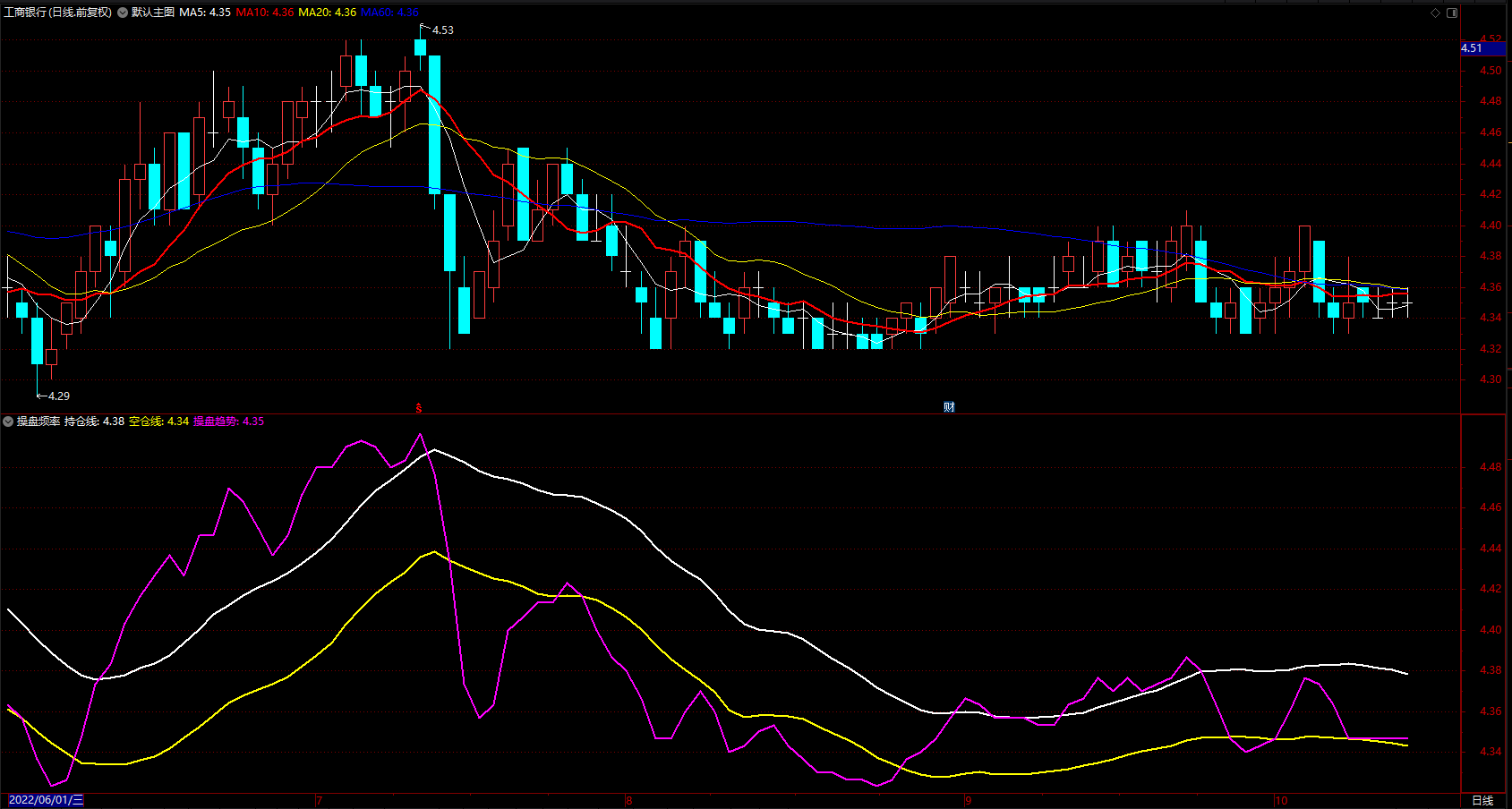Open the dropdown arrow before 默认主图

123,13
